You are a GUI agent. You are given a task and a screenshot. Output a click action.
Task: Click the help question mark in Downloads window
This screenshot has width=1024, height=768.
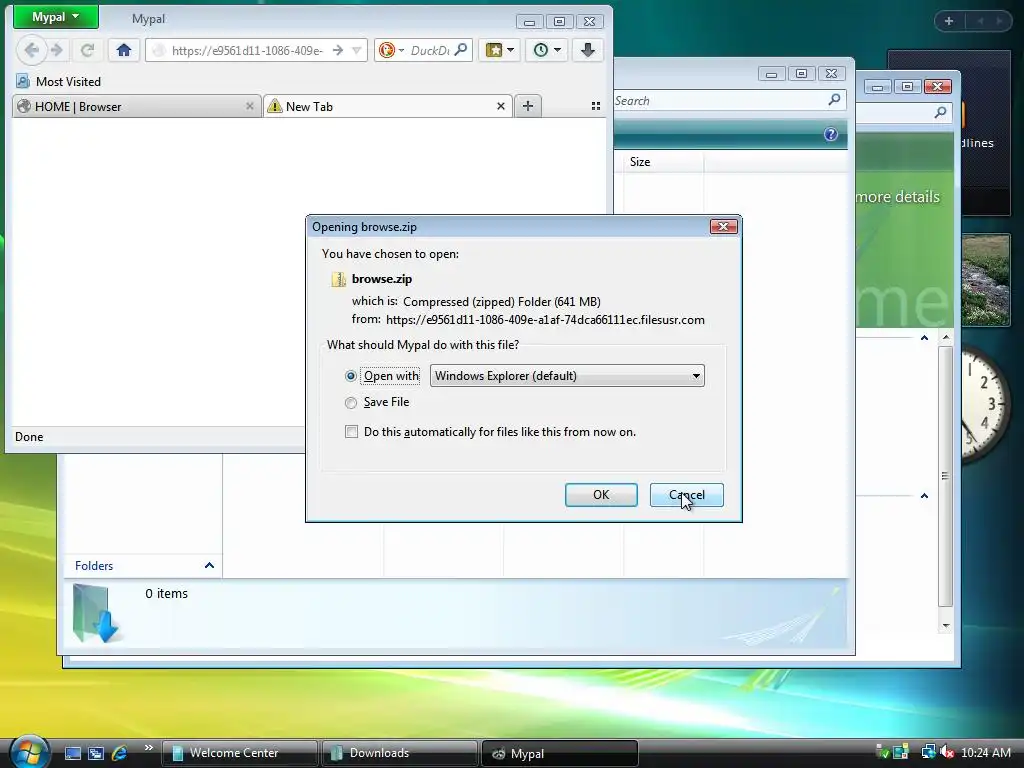click(x=831, y=135)
